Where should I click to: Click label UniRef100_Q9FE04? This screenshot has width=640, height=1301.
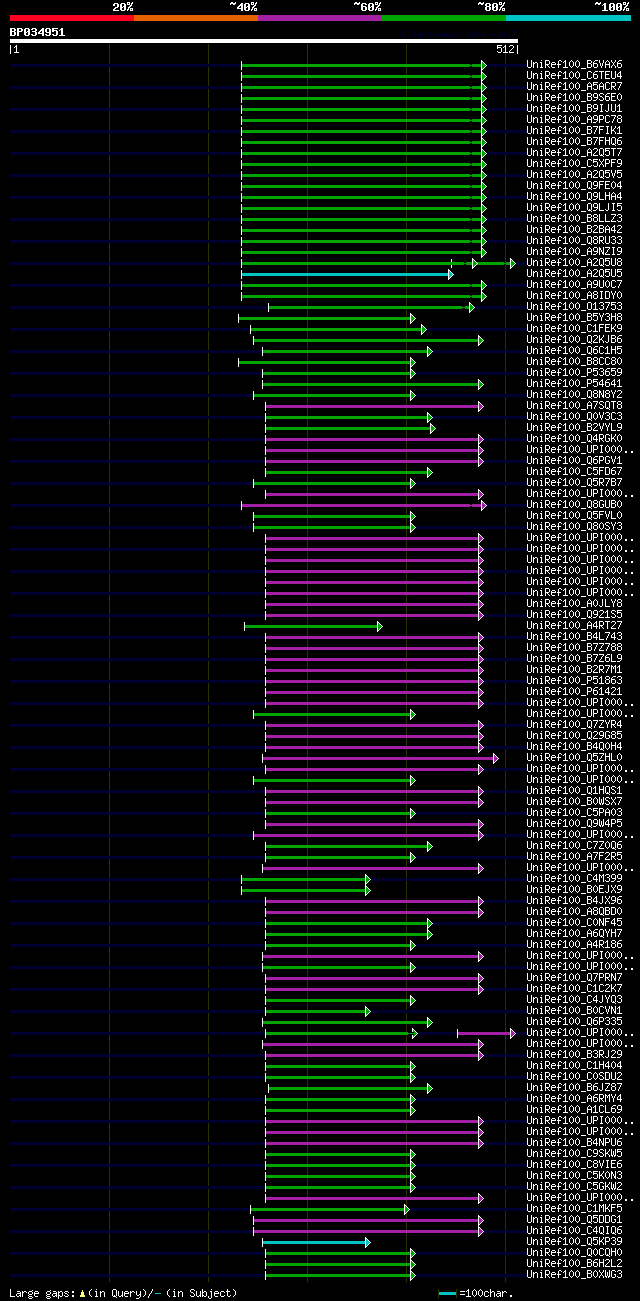[x=574, y=186]
